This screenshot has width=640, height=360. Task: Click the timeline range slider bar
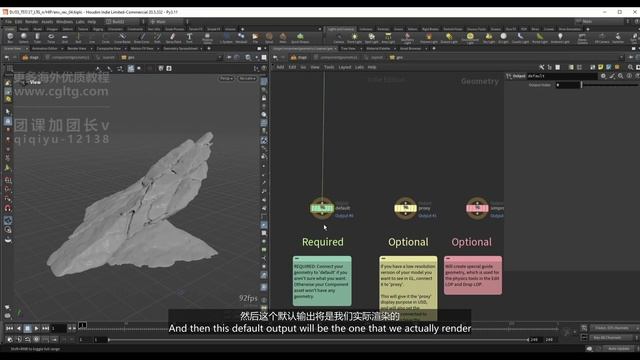(x=318, y=340)
